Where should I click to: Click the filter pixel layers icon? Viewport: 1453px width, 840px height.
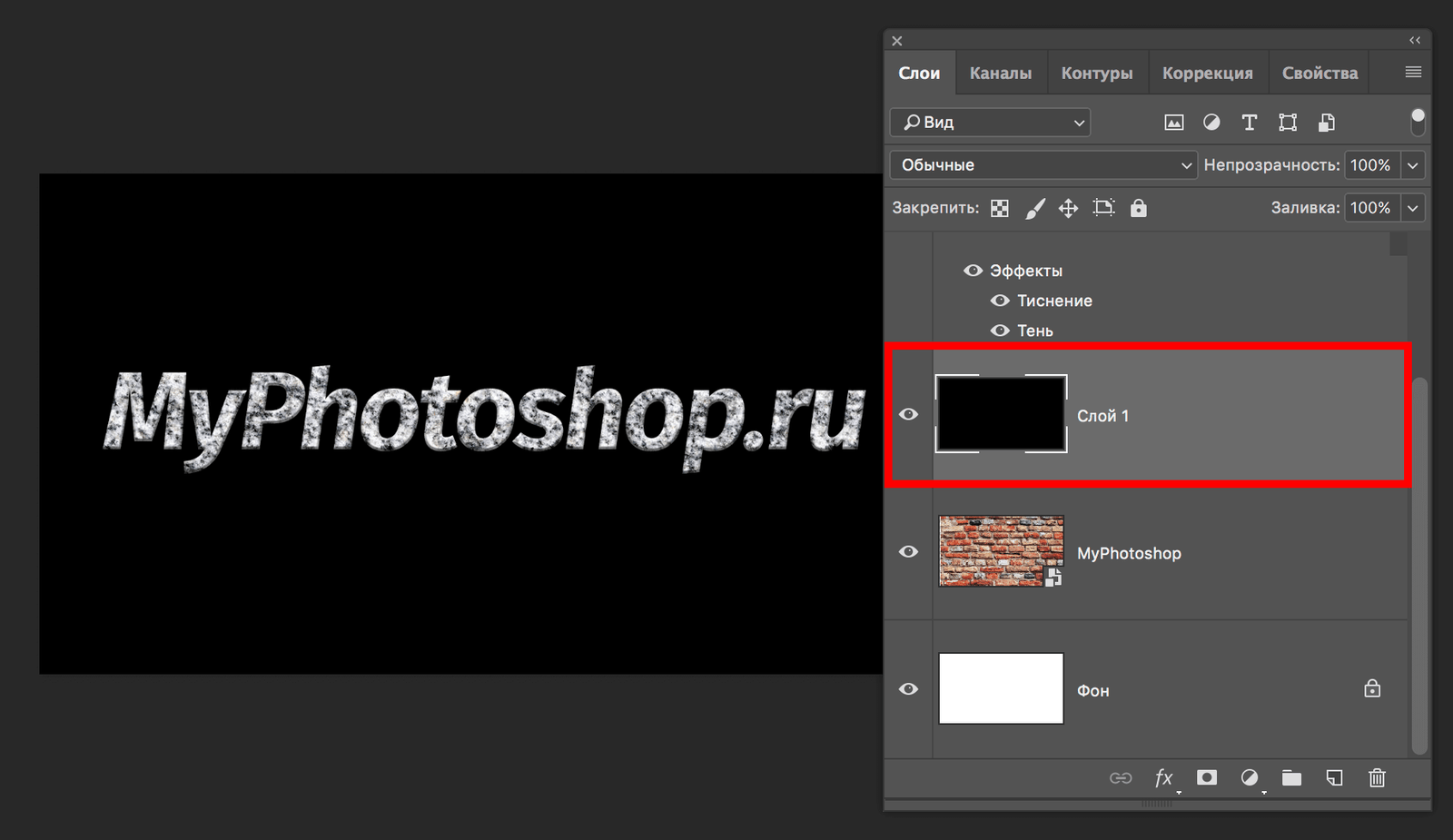click(x=1173, y=122)
